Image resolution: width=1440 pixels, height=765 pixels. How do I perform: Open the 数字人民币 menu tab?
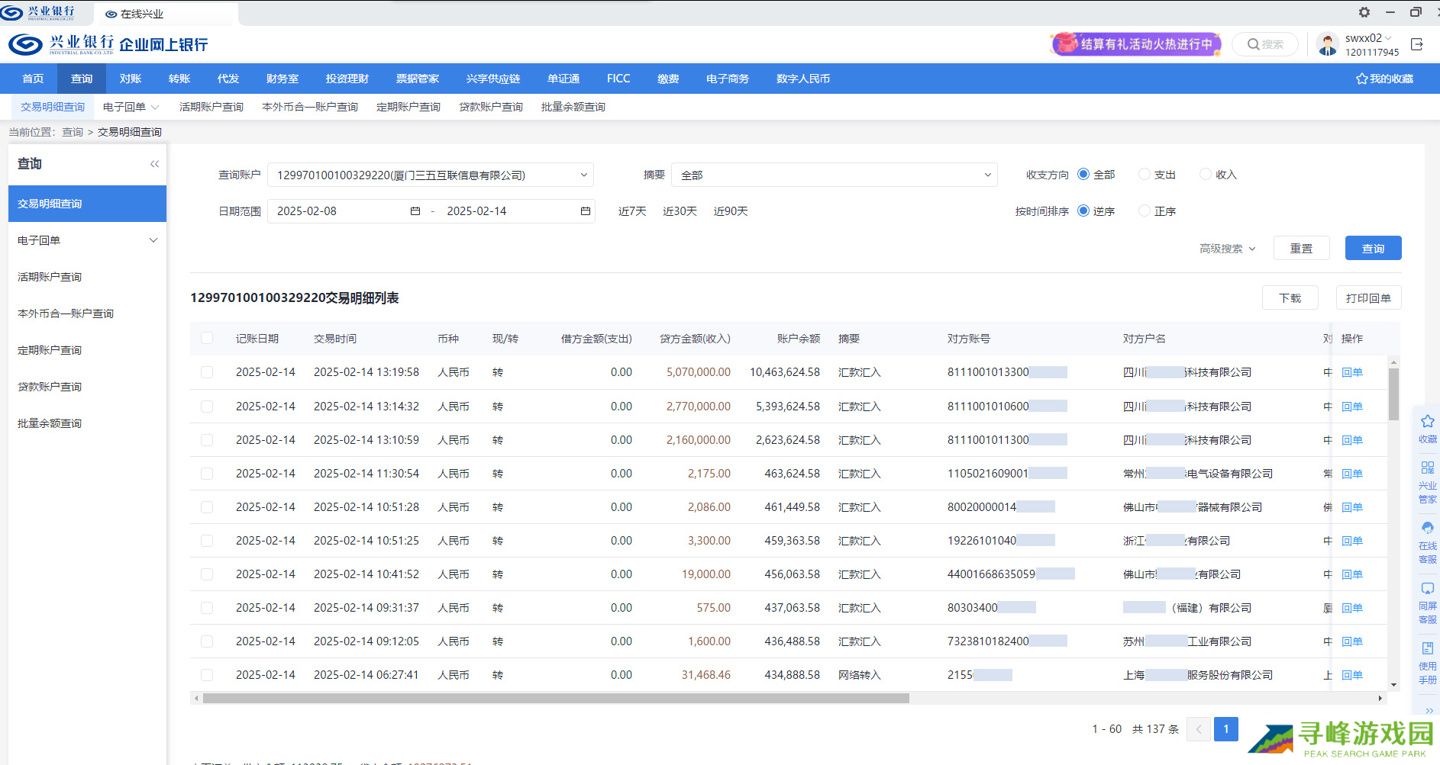[803, 79]
